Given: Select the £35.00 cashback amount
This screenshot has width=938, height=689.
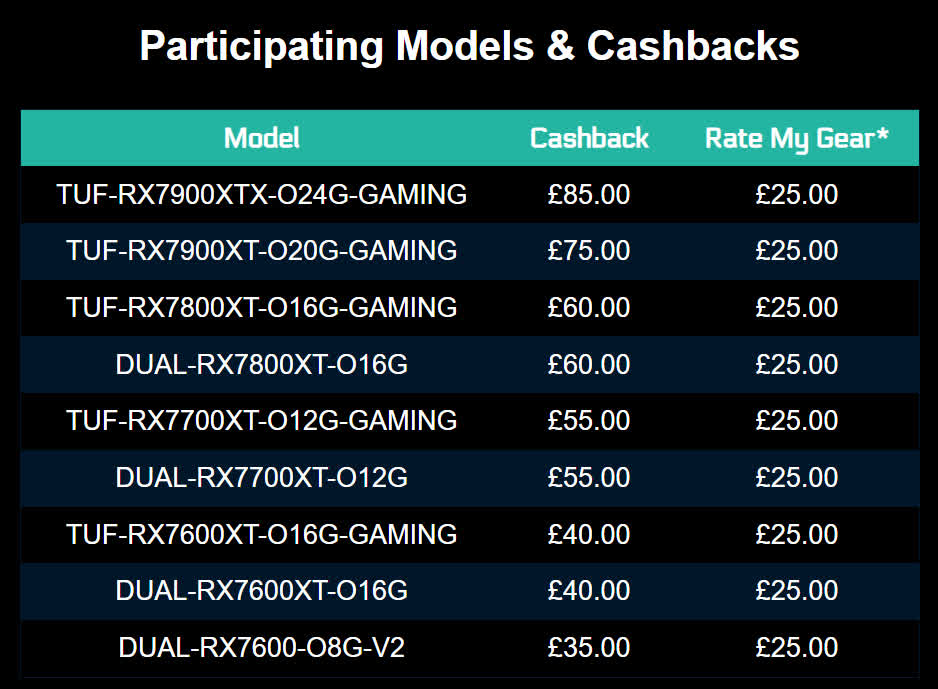Looking at the screenshot, I should coord(589,647).
